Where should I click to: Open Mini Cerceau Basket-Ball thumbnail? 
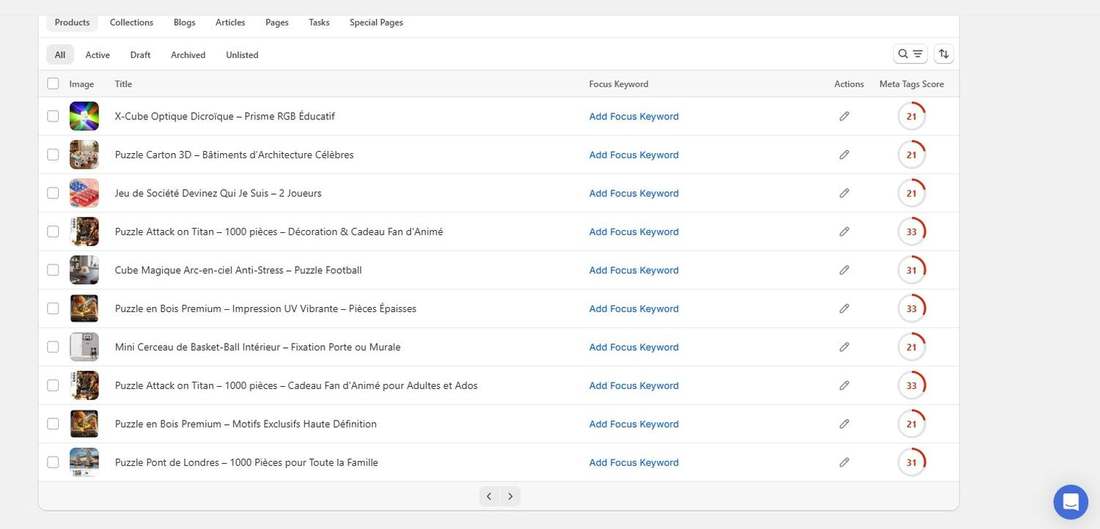point(84,347)
